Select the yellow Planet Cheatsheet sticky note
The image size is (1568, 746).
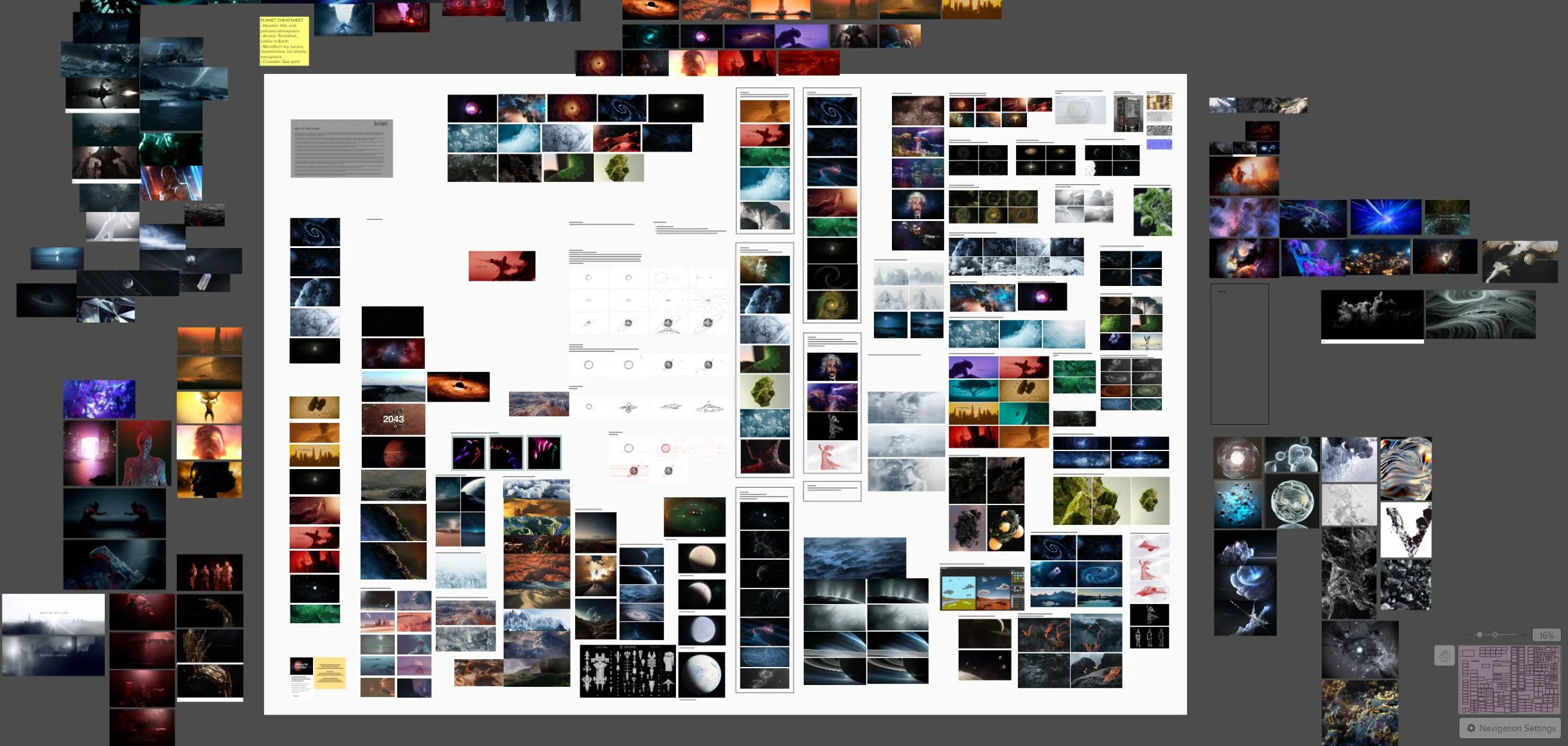coord(284,40)
